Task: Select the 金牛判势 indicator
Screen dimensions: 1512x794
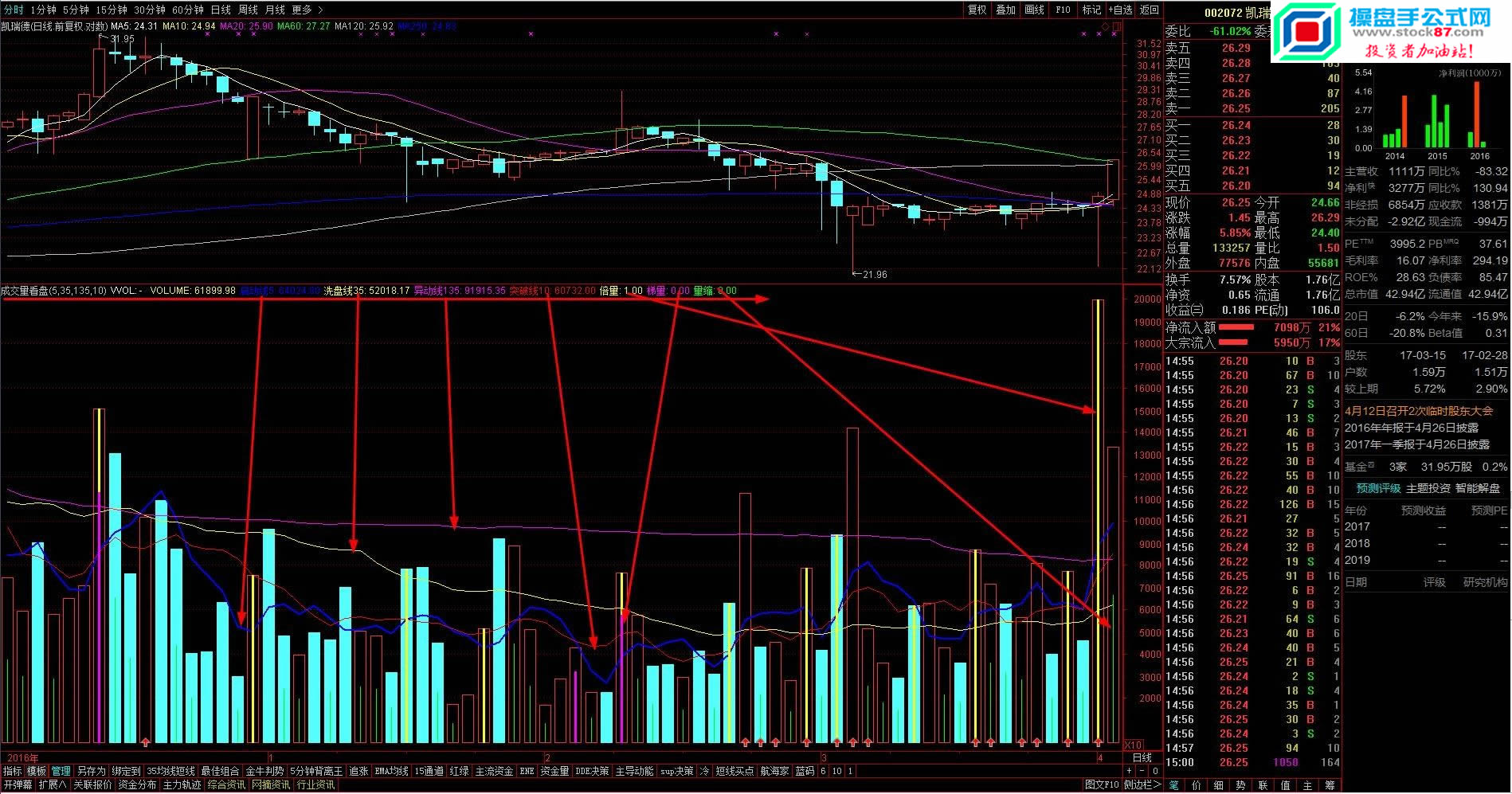Action: coord(264,771)
